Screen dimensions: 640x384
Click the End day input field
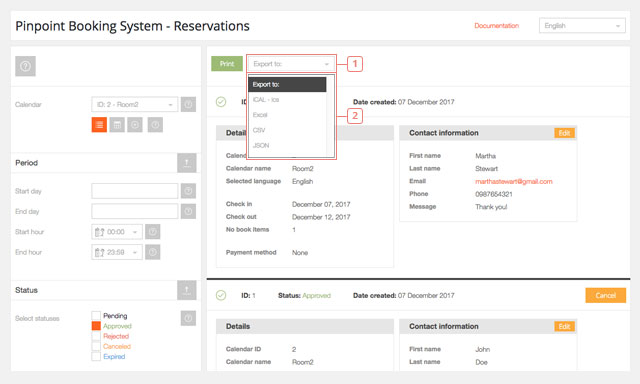tap(135, 211)
